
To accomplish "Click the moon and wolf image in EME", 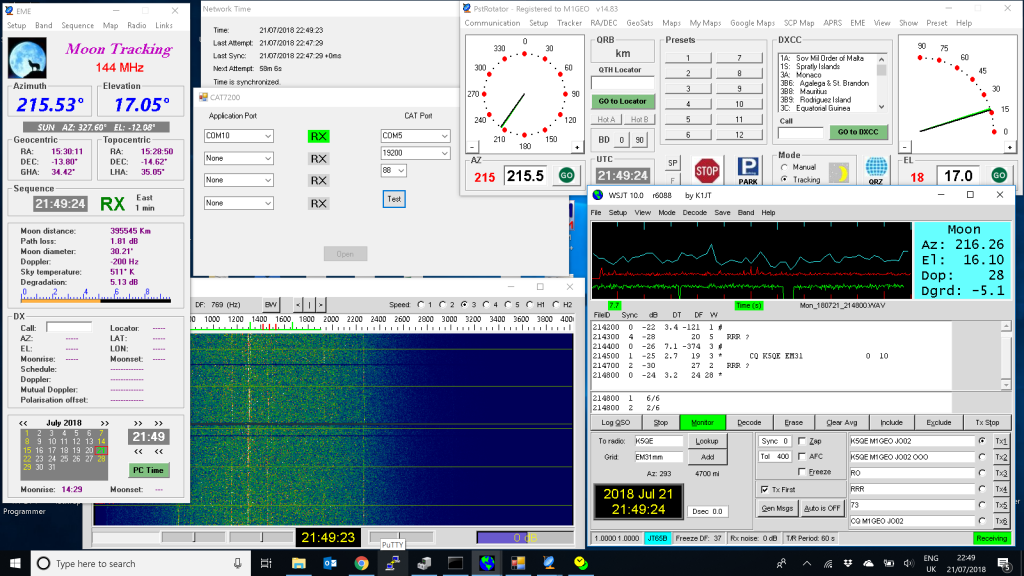I will [x=27, y=58].
